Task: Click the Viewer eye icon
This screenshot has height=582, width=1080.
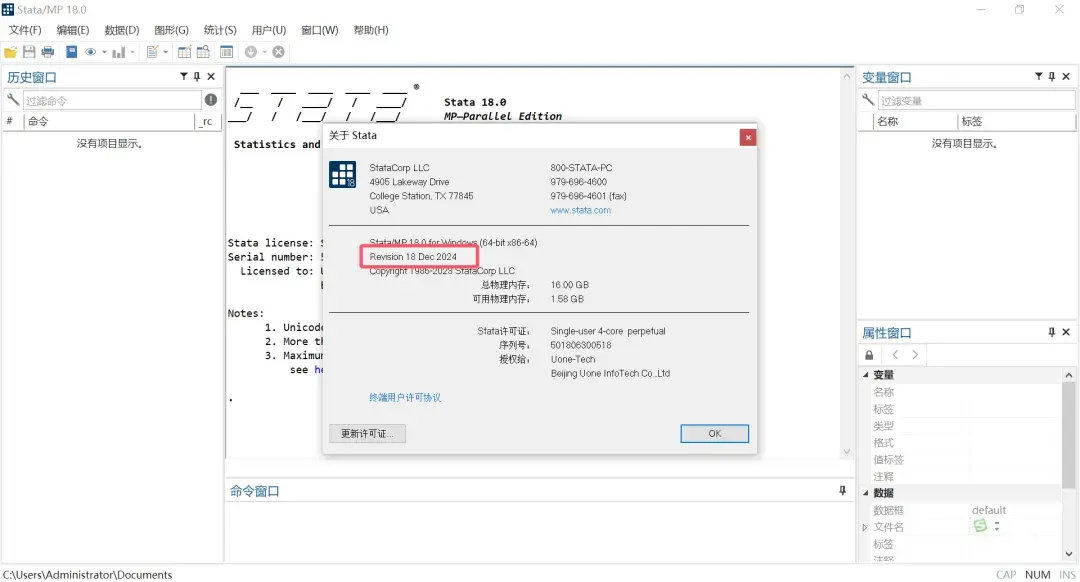Action: pyautogui.click(x=91, y=52)
